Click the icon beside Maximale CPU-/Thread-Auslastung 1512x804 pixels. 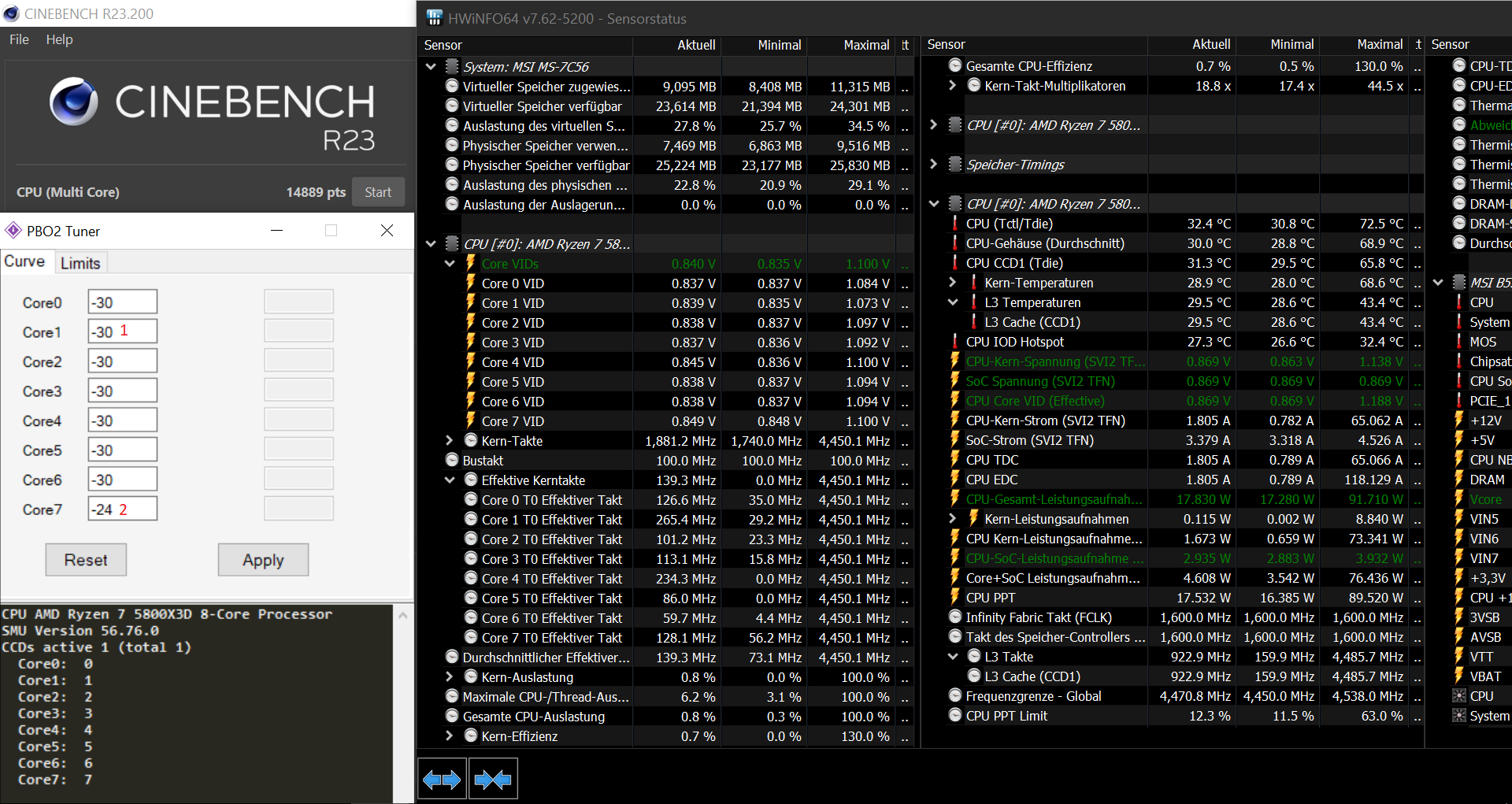coord(452,696)
